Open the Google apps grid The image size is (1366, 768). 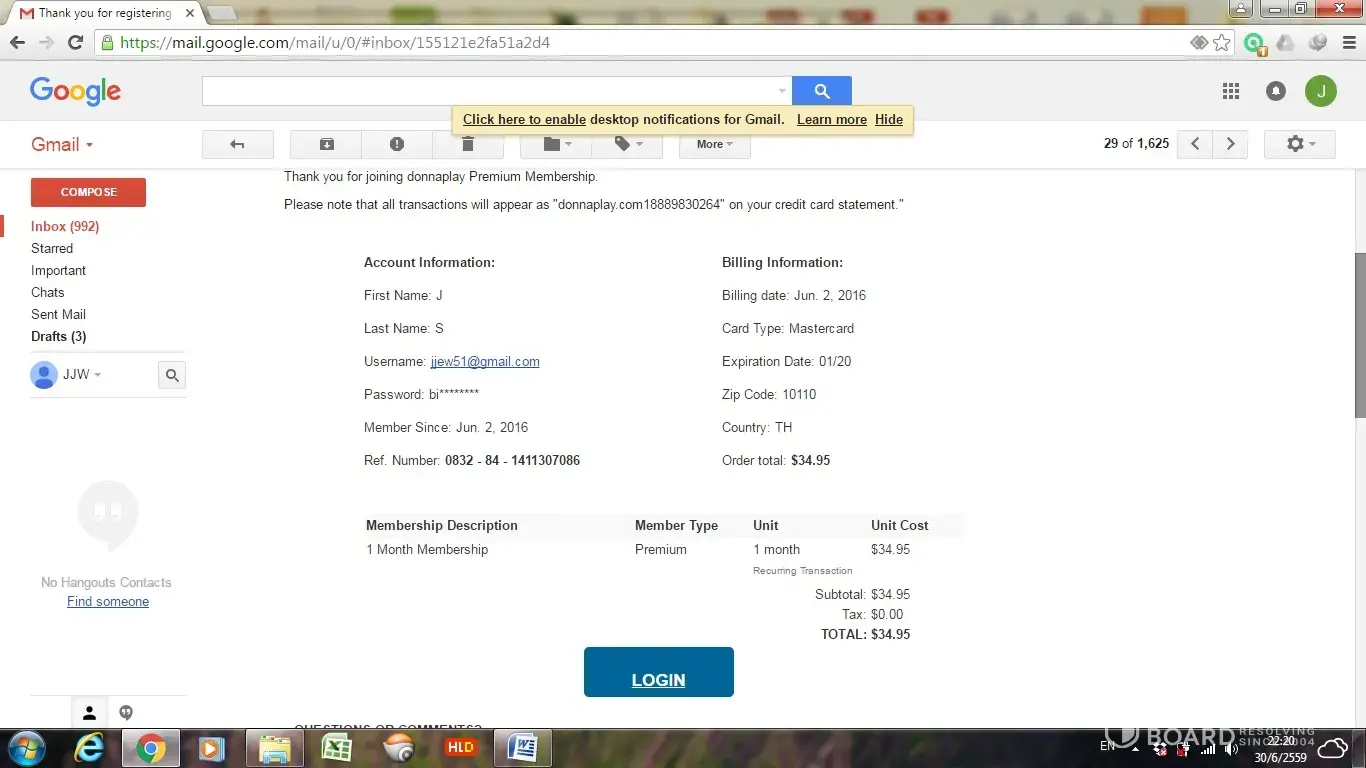coord(1231,91)
